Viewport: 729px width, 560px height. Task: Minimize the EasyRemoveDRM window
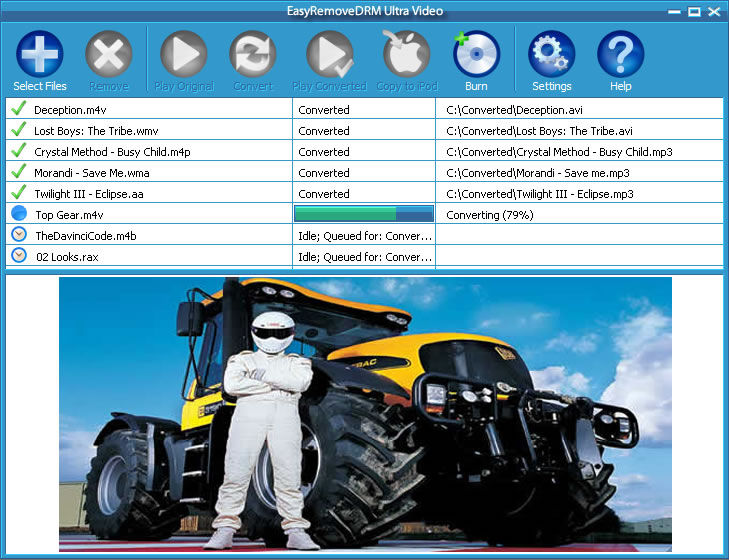[x=674, y=12]
